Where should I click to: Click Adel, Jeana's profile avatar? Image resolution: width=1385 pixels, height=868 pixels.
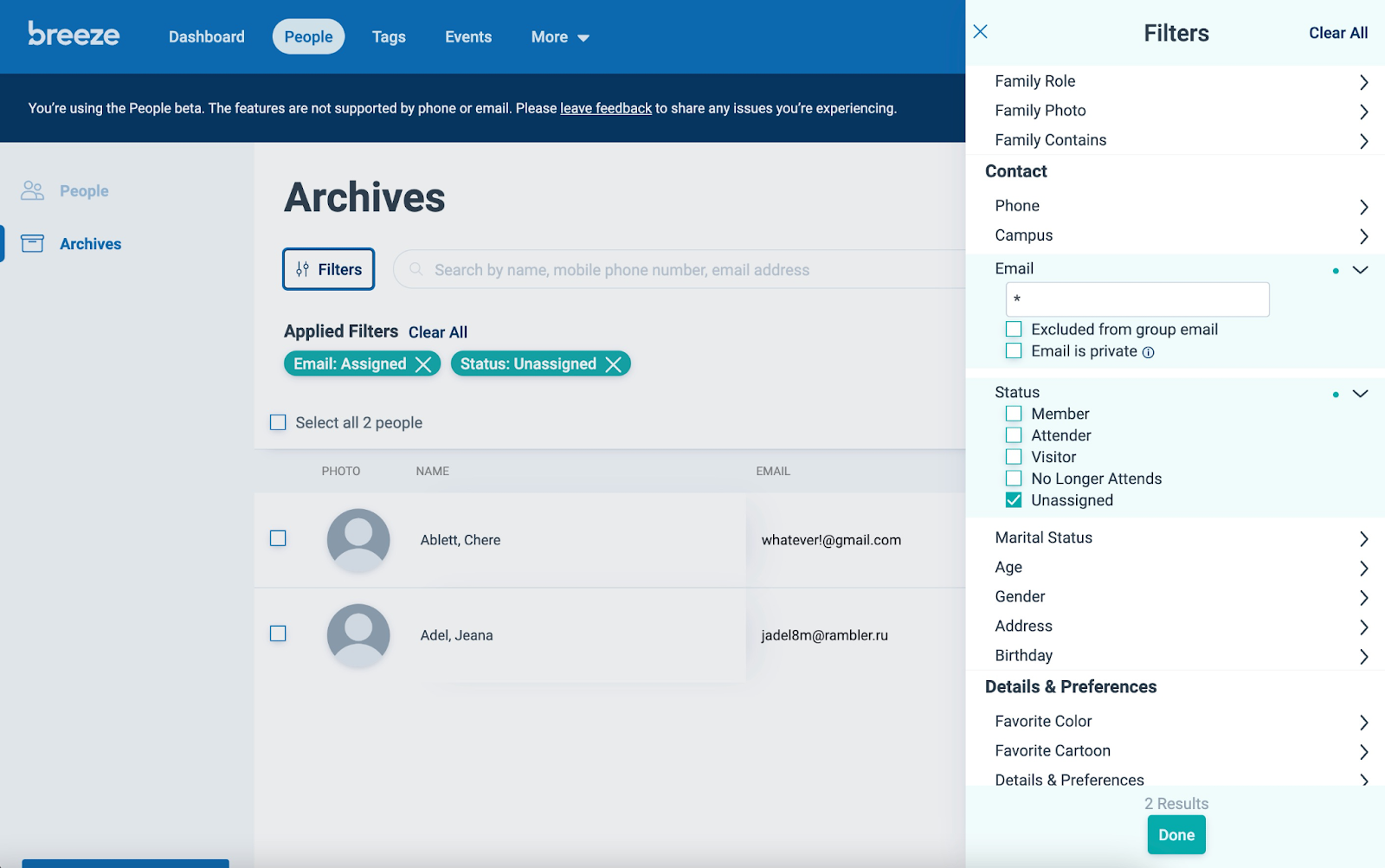358,635
